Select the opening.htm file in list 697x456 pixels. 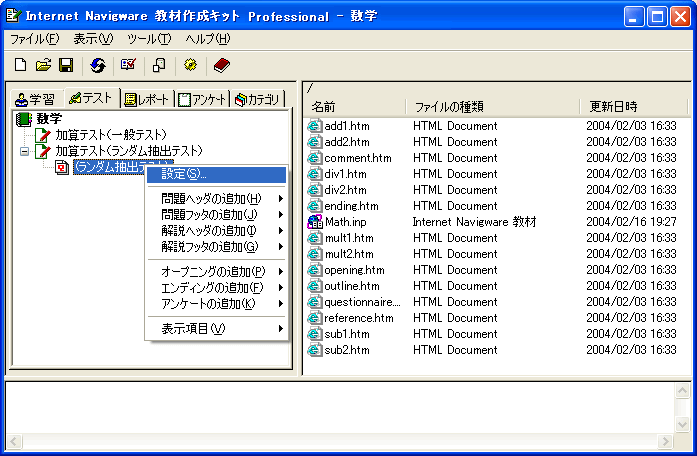[x=354, y=270]
